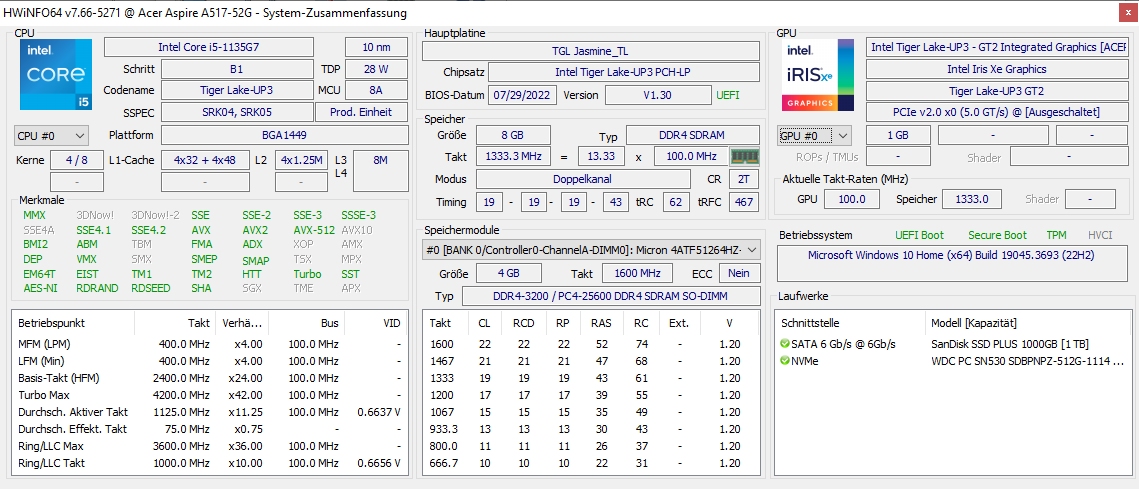Close the System-Zusammenfassung window
Viewport: 1139px width, 489px height.
coord(1125,13)
